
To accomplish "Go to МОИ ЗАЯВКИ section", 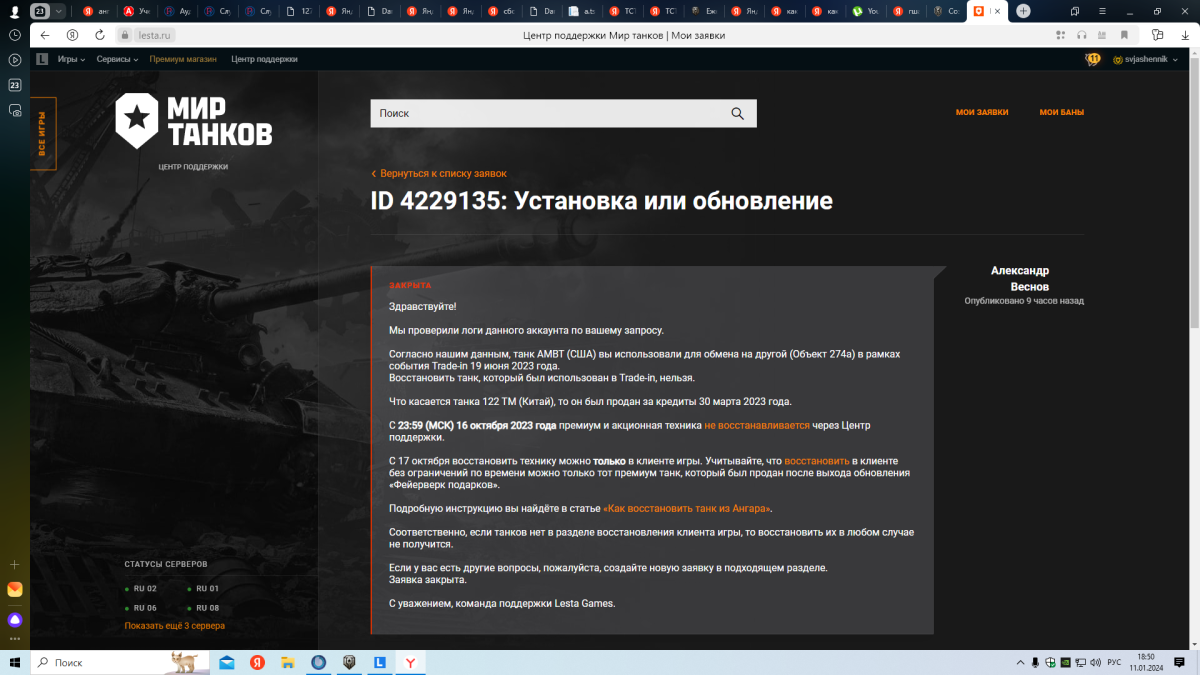I will pos(981,112).
